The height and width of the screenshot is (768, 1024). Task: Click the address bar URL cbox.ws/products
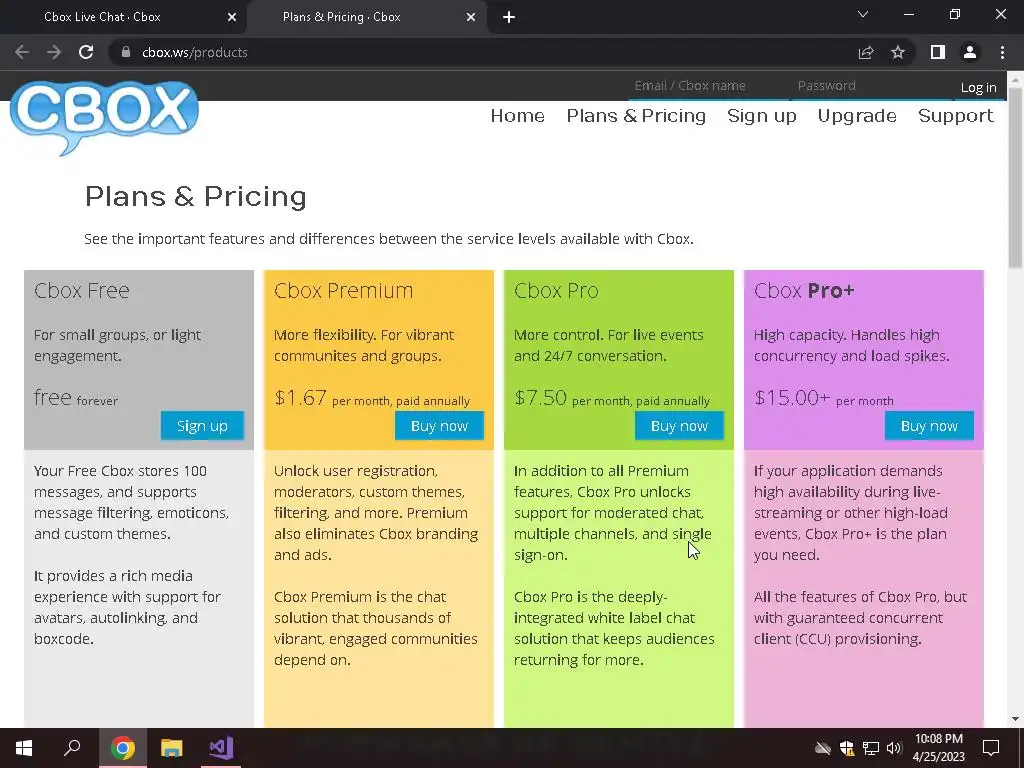tap(195, 52)
